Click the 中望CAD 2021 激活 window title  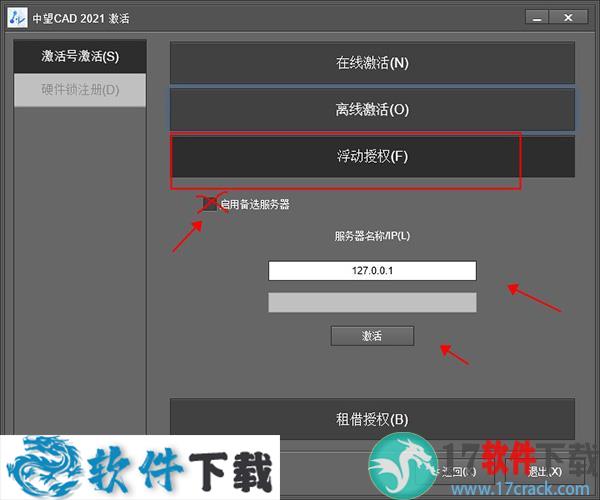(81, 18)
